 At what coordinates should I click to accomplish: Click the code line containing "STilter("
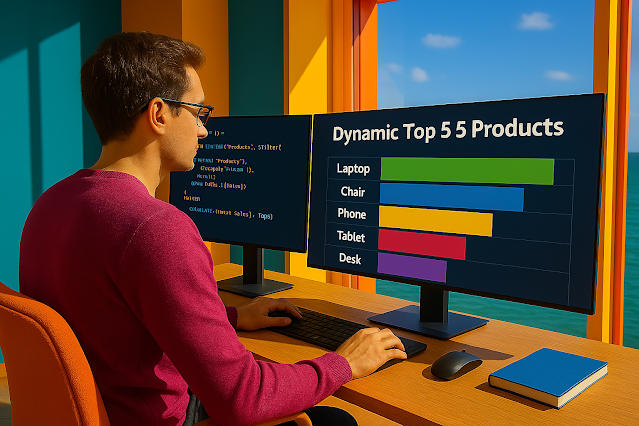[240, 147]
